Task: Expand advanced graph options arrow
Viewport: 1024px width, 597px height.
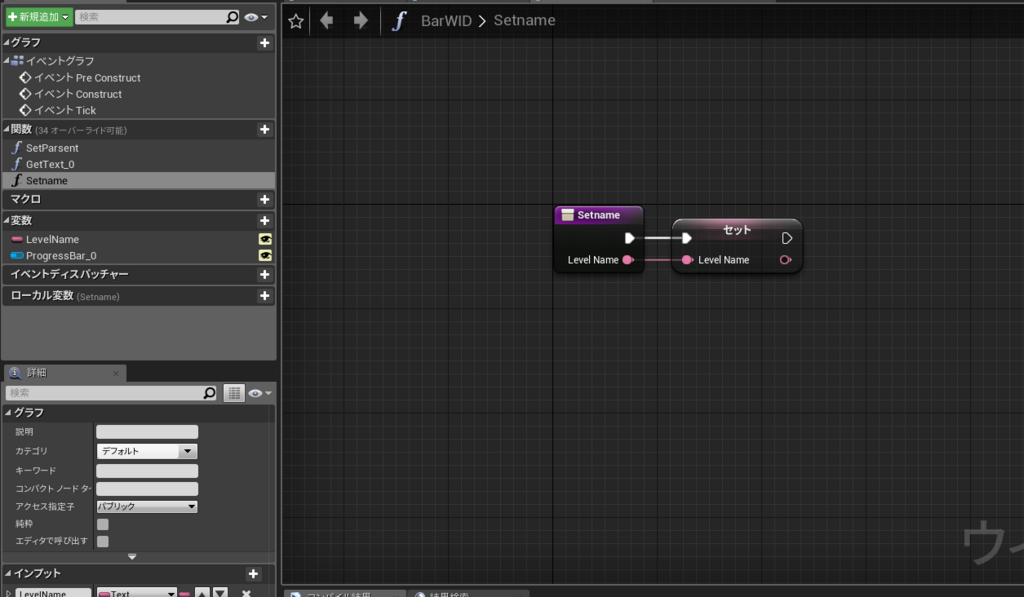Action: pos(132,557)
